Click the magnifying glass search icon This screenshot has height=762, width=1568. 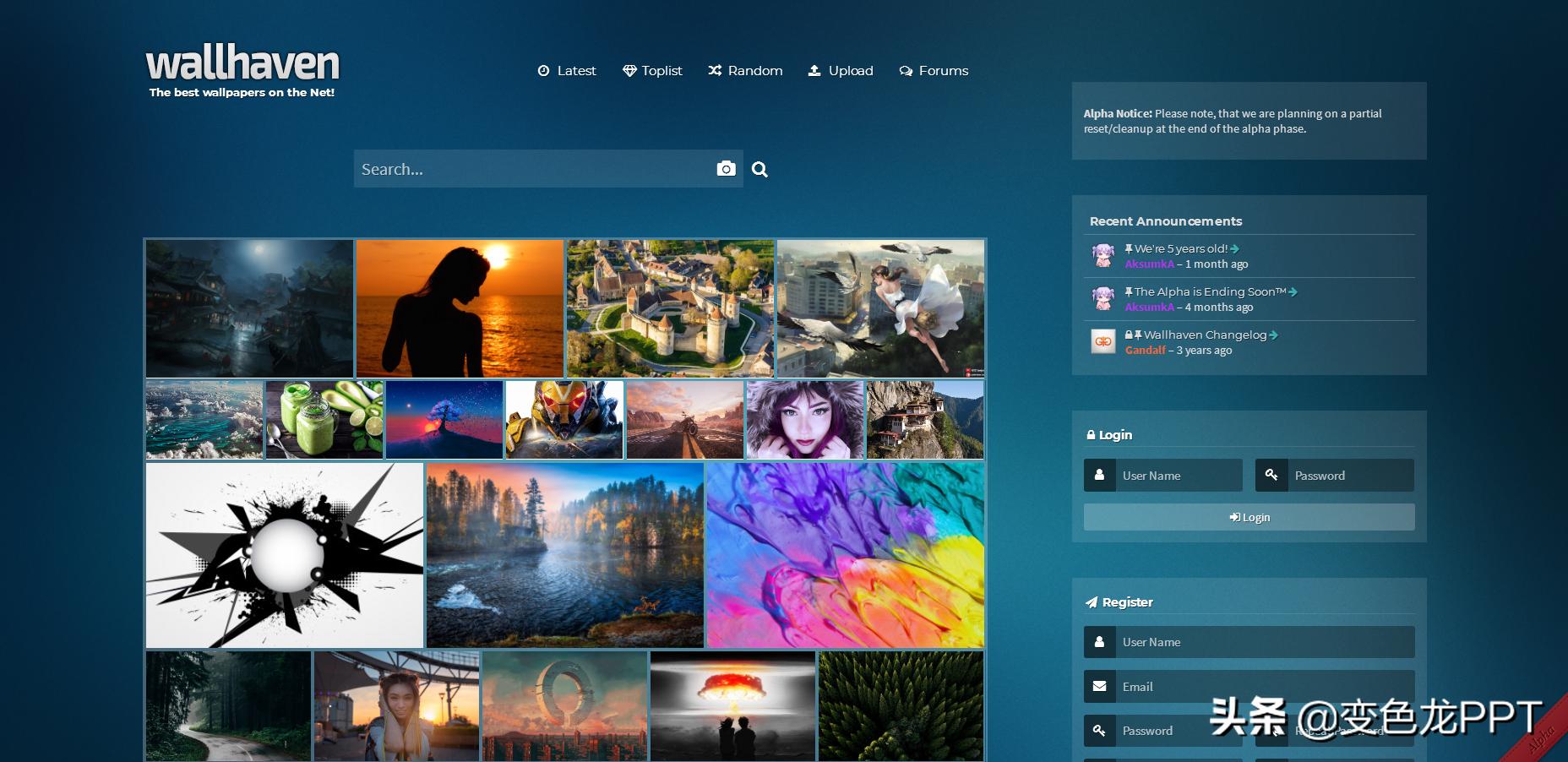pos(759,170)
